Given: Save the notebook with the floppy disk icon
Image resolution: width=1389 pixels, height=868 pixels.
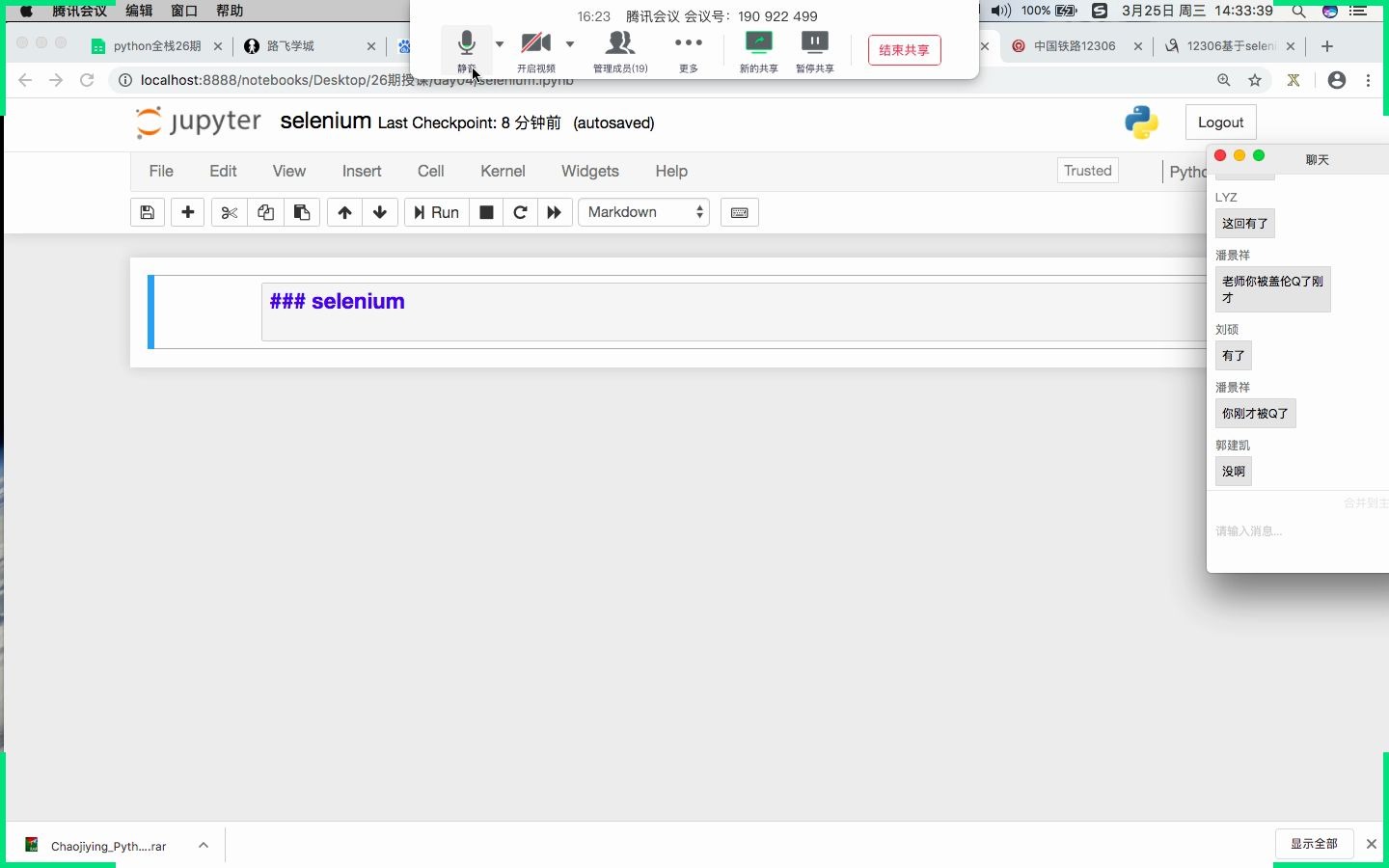Looking at the screenshot, I should coord(148,212).
